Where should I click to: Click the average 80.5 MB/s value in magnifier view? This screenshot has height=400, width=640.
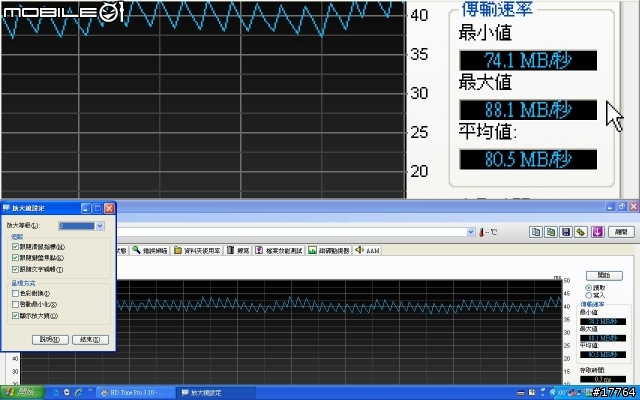(528, 159)
